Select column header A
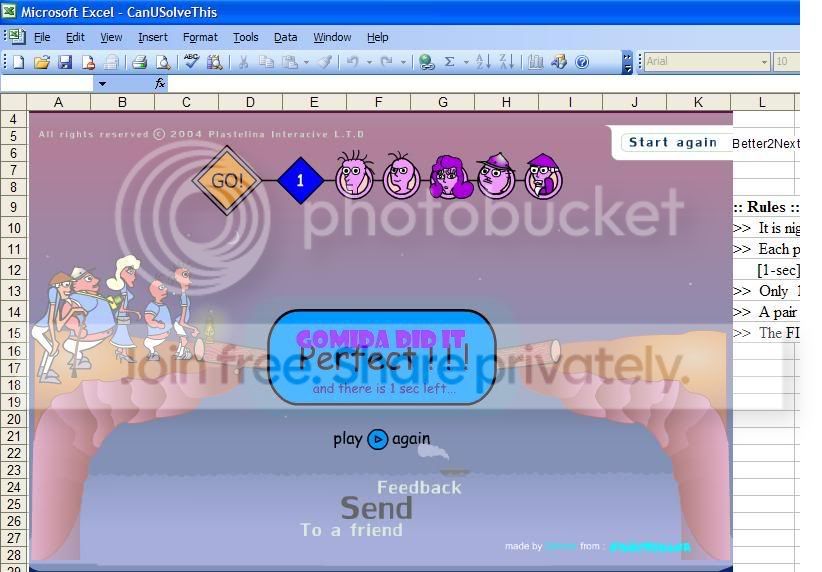The image size is (822, 572). coord(59,102)
